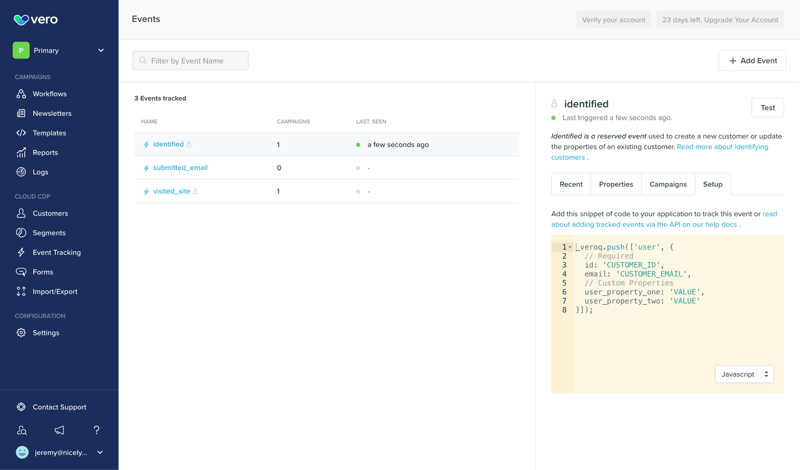Switch to the Campaigns tab

pos(667,184)
